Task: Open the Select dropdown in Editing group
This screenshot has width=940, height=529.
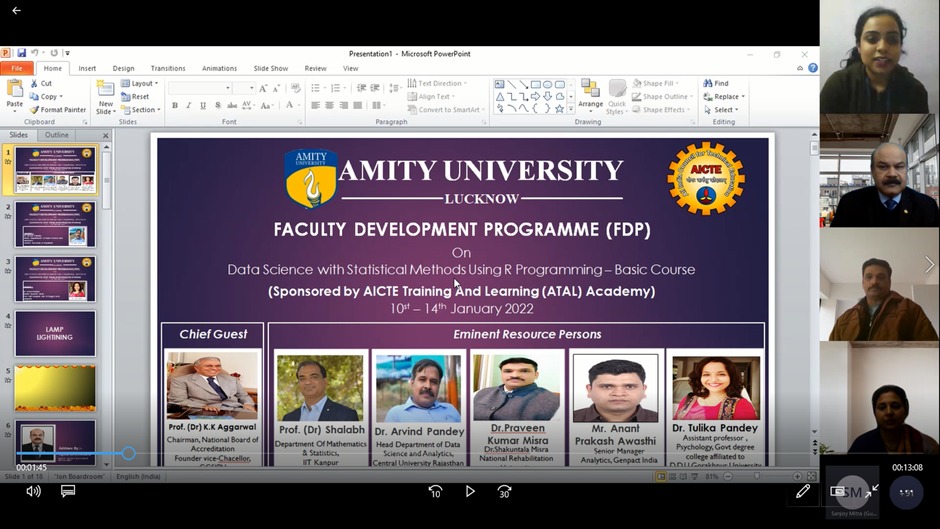Action: point(721,110)
